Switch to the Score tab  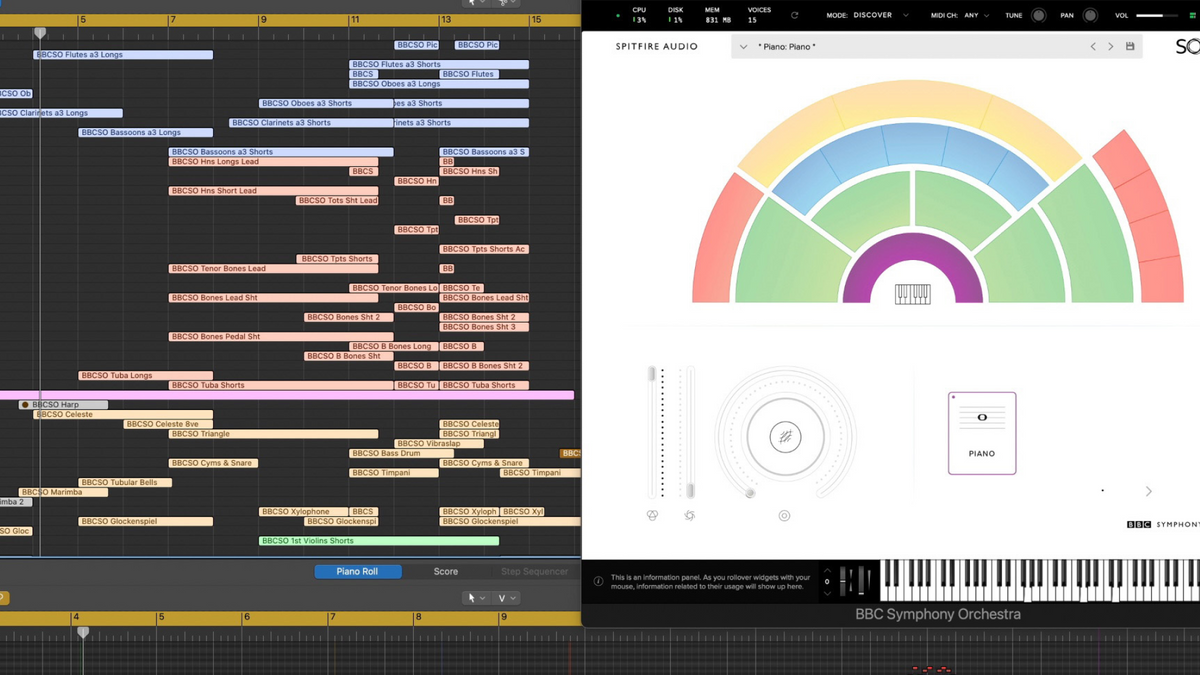click(446, 572)
